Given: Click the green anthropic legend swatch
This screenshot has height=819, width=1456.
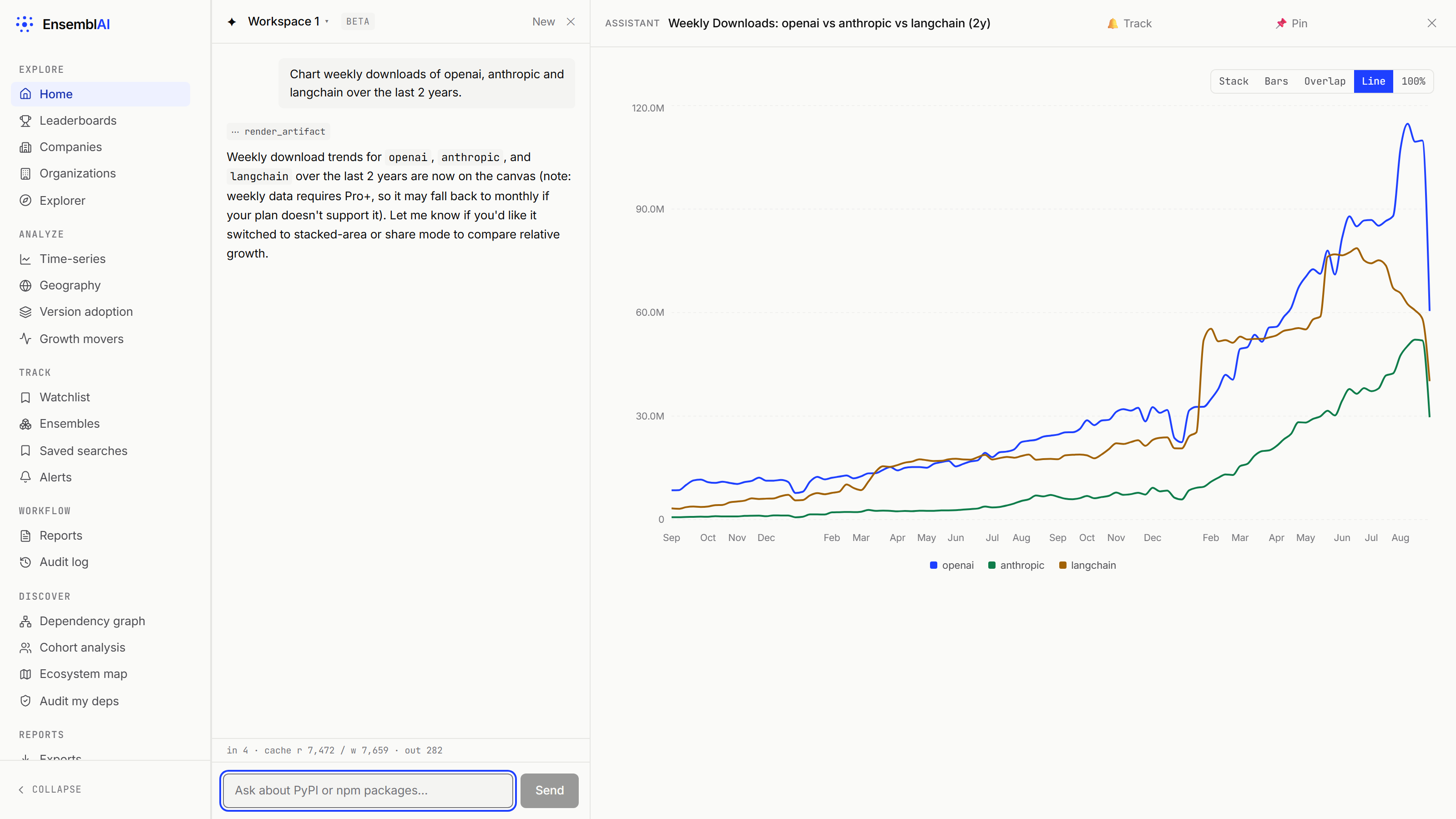Looking at the screenshot, I should (992, 565).
